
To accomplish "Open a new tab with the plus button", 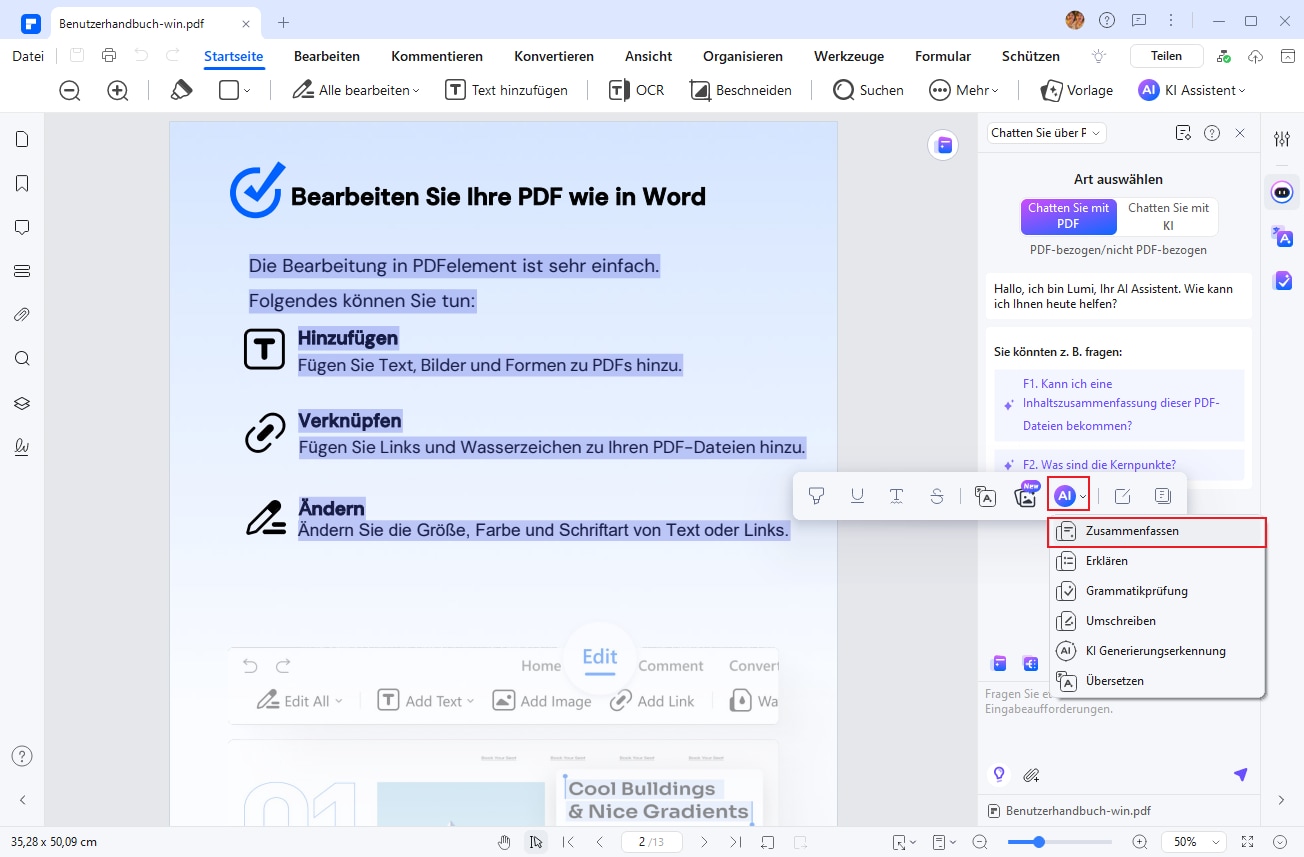I will [284, 22].
